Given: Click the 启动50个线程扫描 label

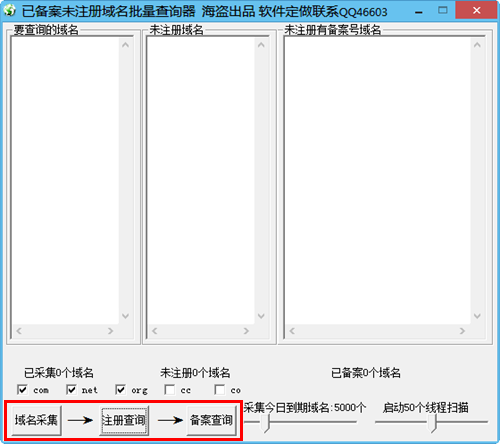Looking at the screenshot, I should point(426,407).
